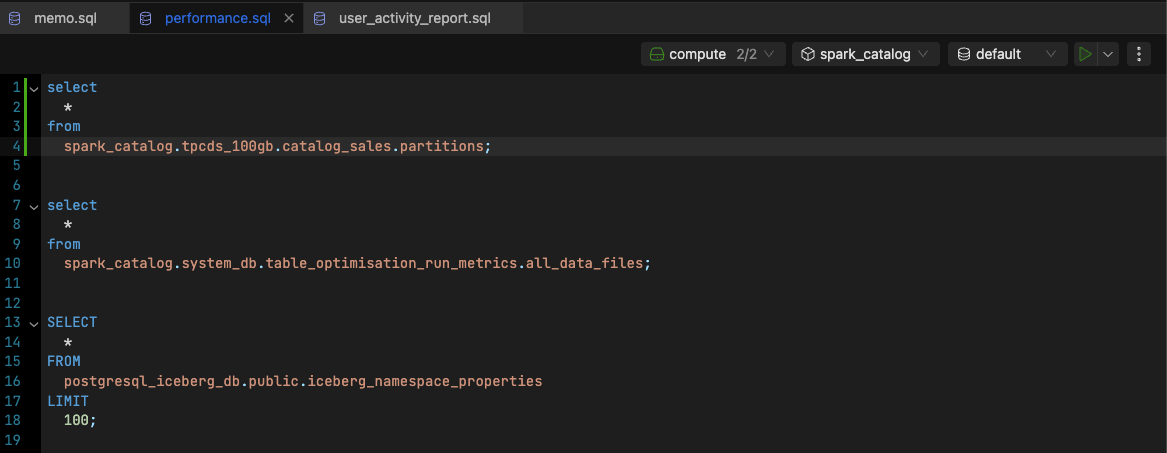The width and height of the screenshot is (1167, 453).
Task: Collapse the query block at line 13
Action: coord(33,323)
